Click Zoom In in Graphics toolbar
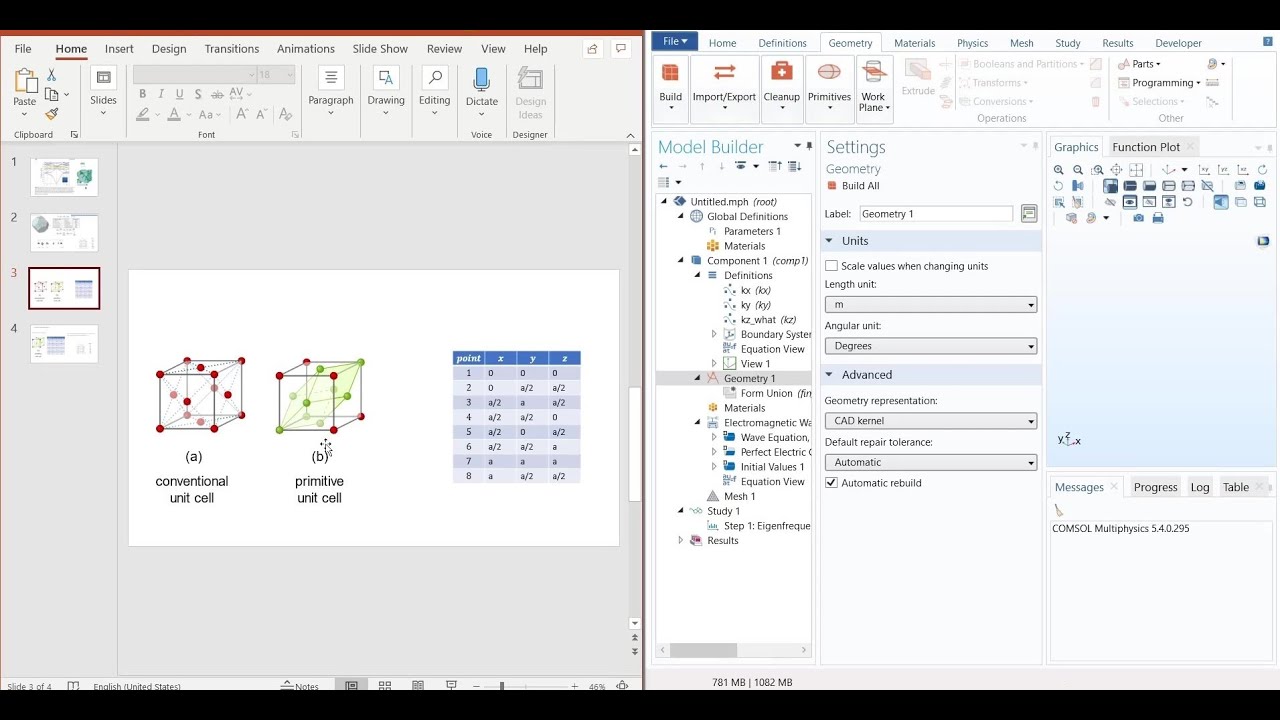 click(x=1059, y=170)
